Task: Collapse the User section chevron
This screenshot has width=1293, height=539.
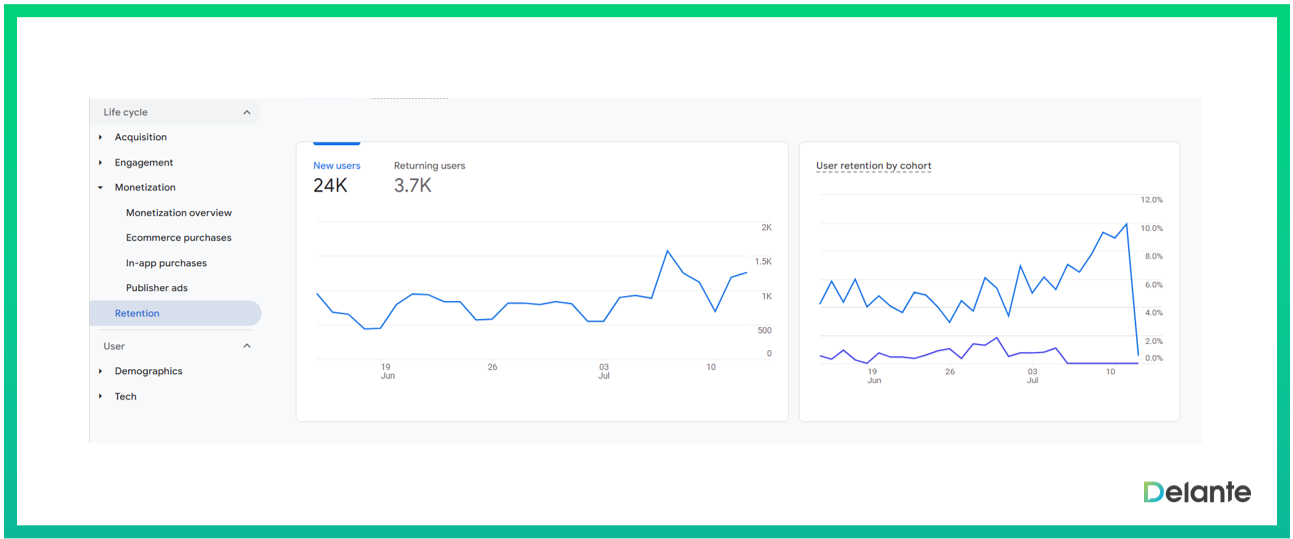Action: pyautogui.click(x=247, y=346)
